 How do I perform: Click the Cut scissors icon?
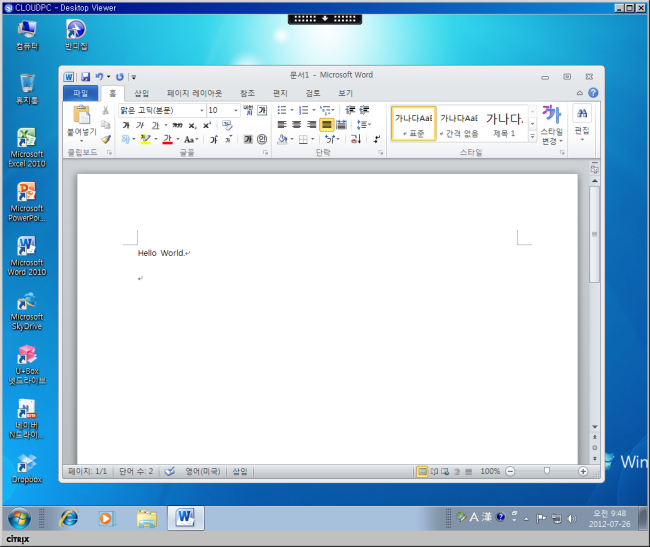(105, 110)
